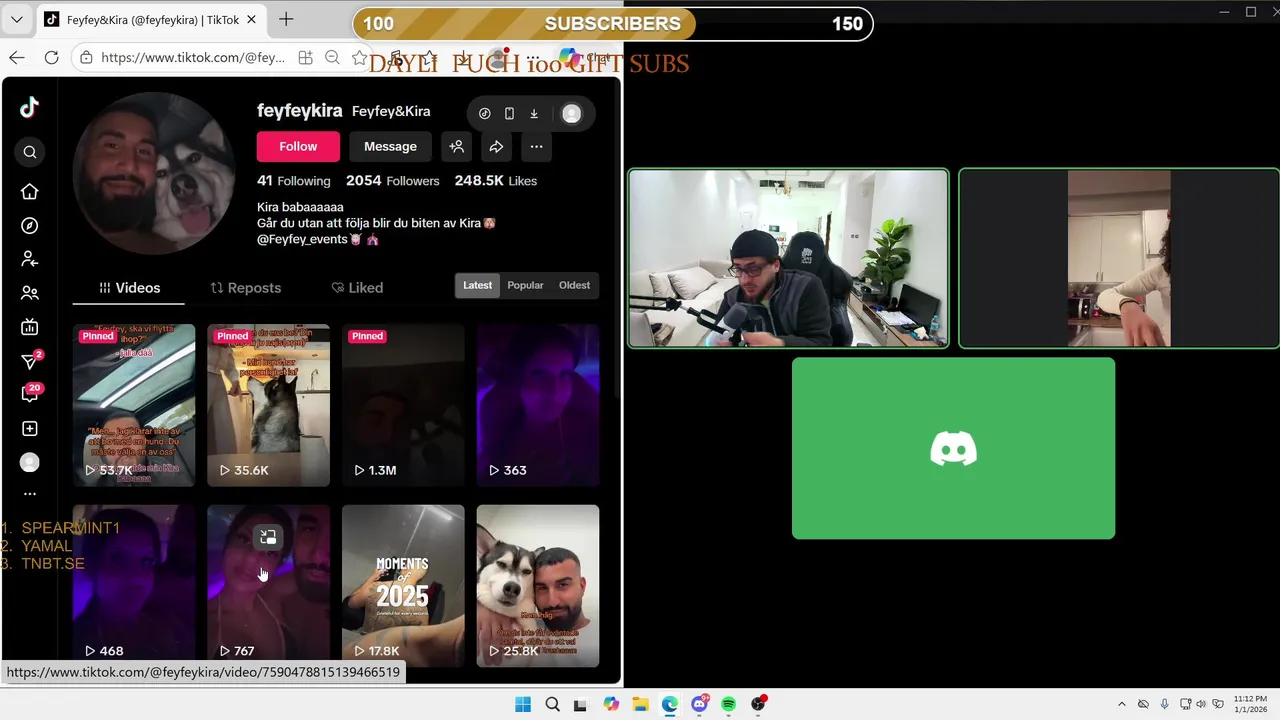Click the zoom magnifier in address bar

tap(332, 58)
